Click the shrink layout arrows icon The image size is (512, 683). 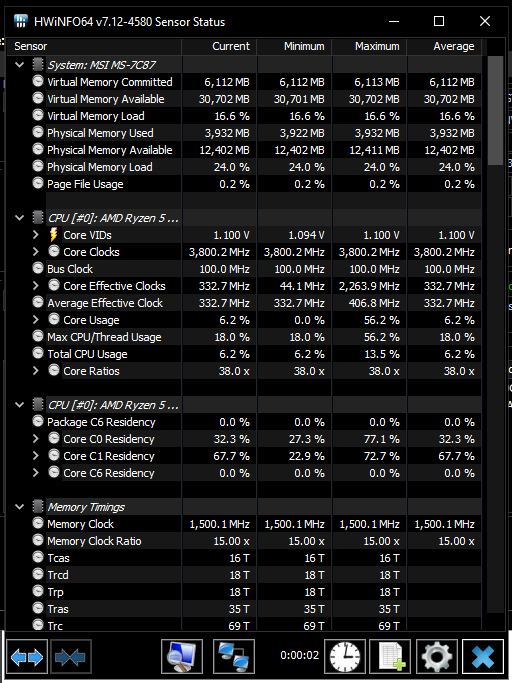[71, 656]
